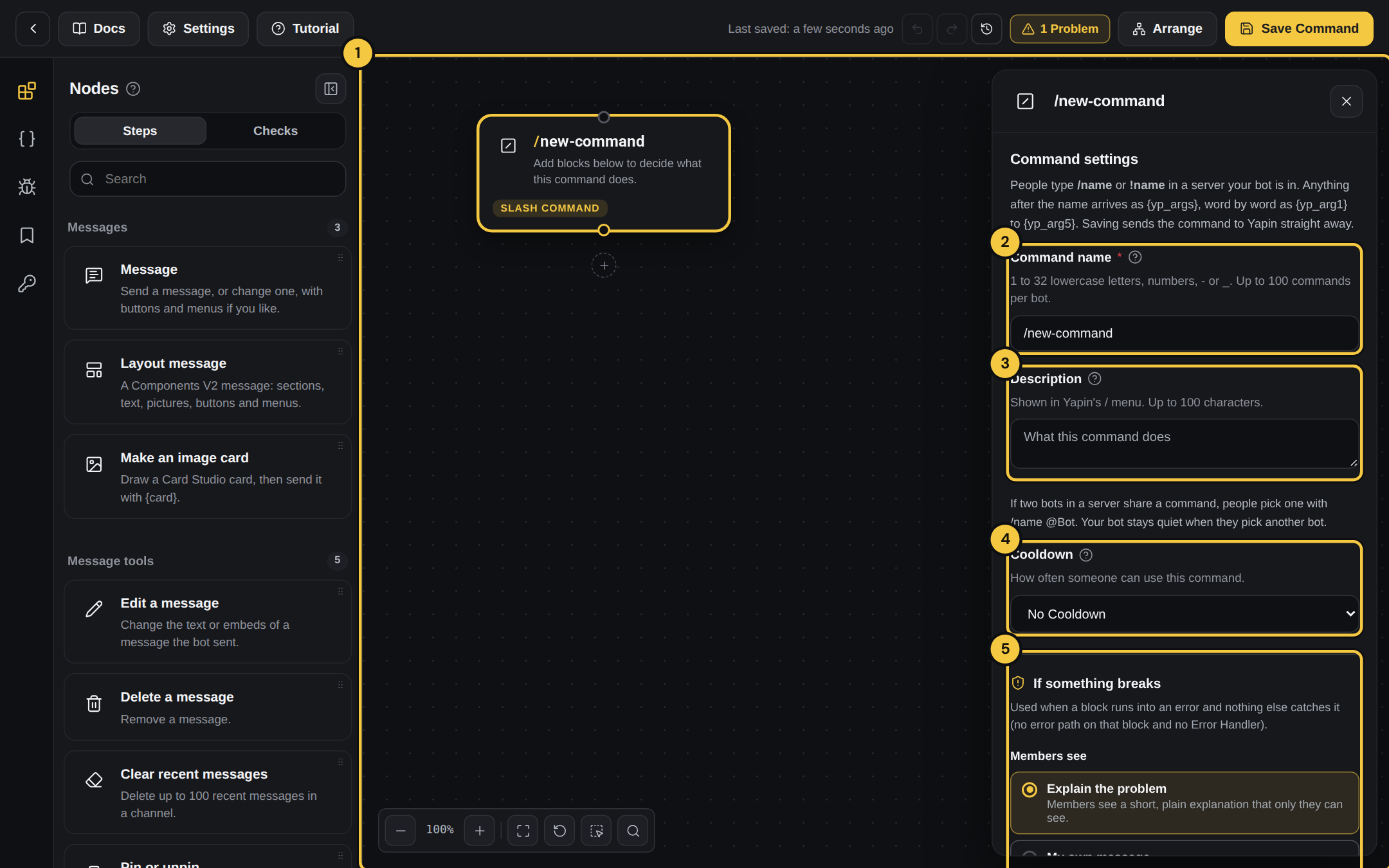
Task: Open the Settings menu
Action: tap(198, 29)
